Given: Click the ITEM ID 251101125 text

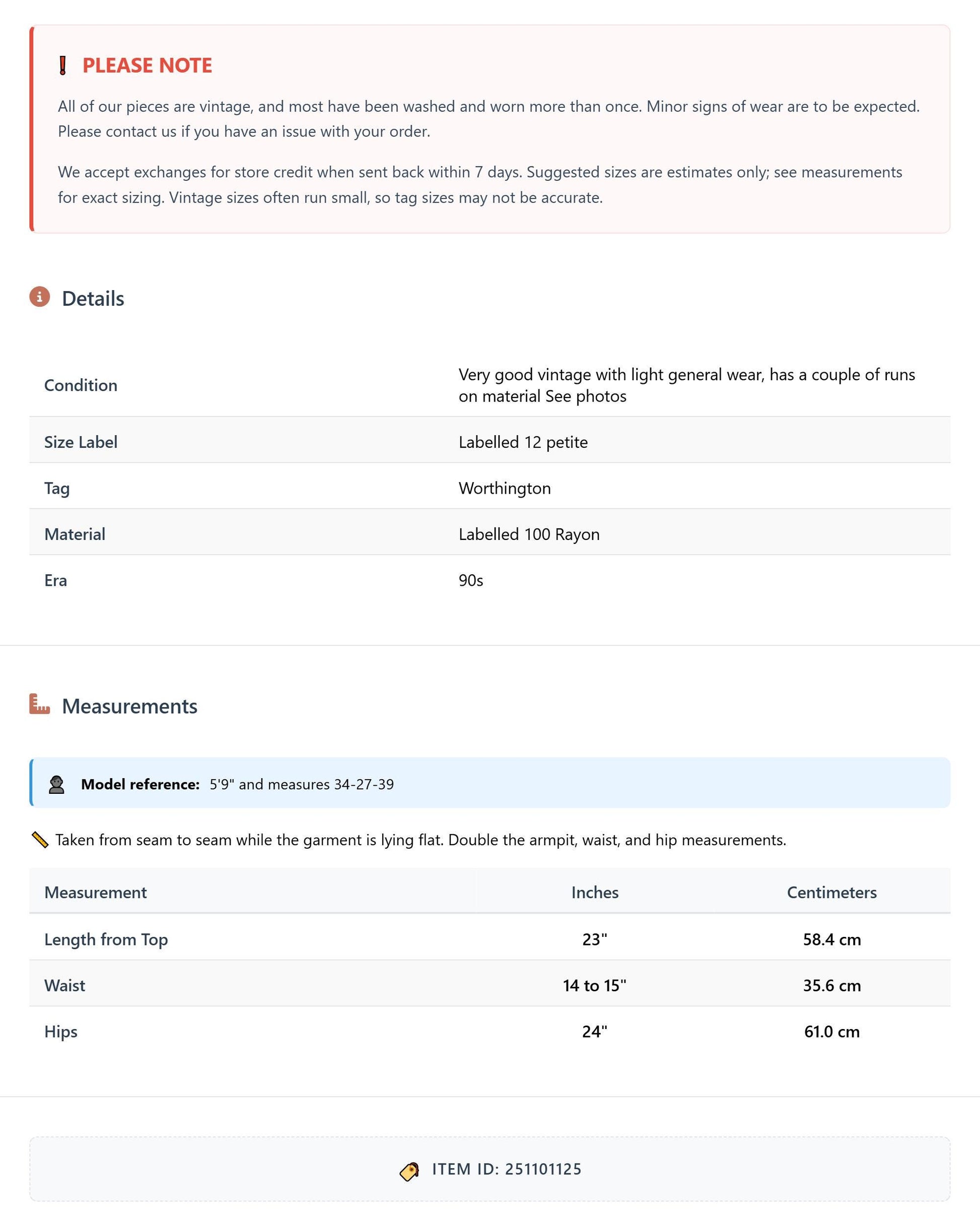Looking at the screenshot, I should [x=507, y=1169].
